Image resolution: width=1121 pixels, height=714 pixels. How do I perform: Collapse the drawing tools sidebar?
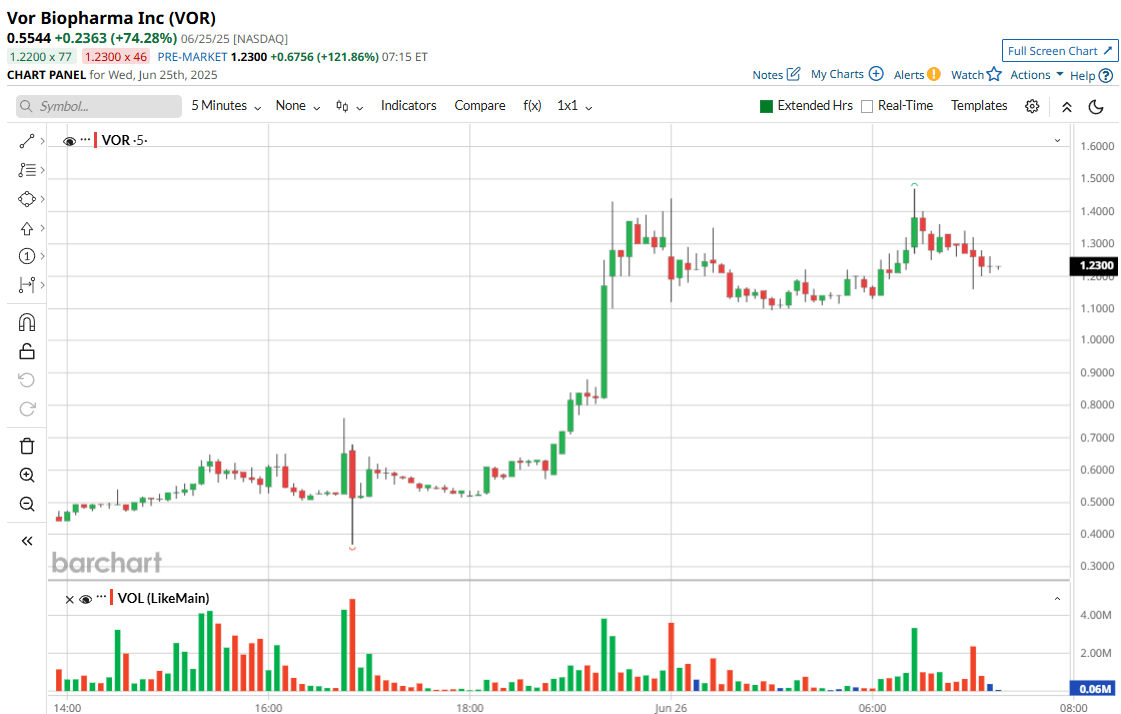pos(26,541)
